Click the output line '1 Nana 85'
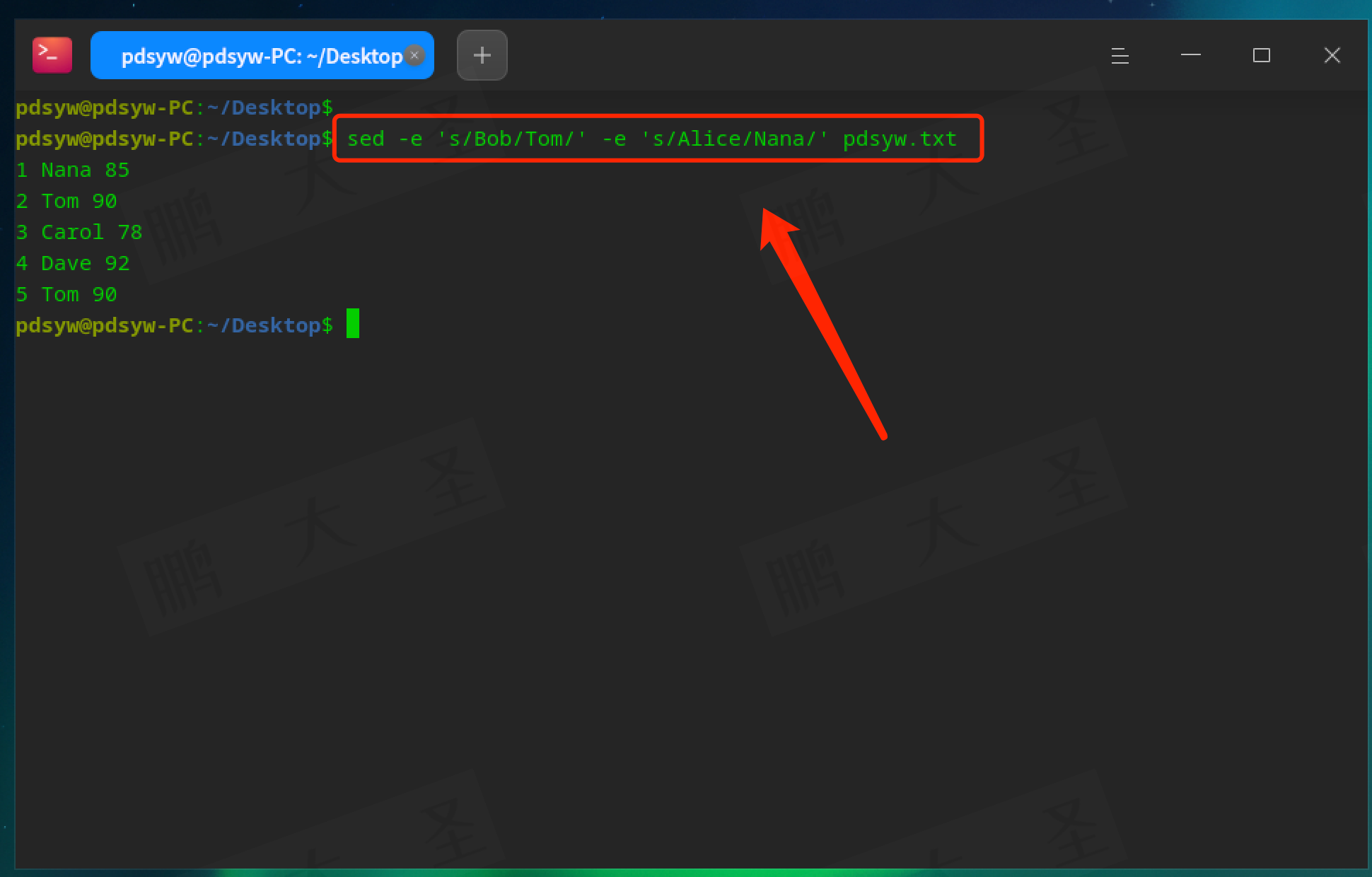This screenshot has height=877, width=1372. 73,170
